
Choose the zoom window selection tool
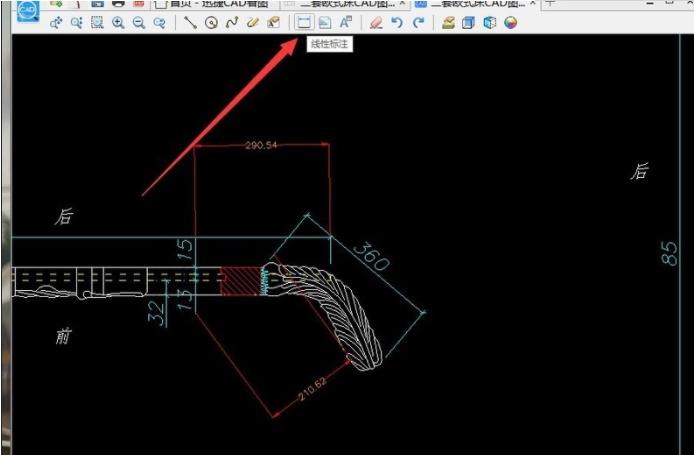pyautogui.click(x=97, y=23)
